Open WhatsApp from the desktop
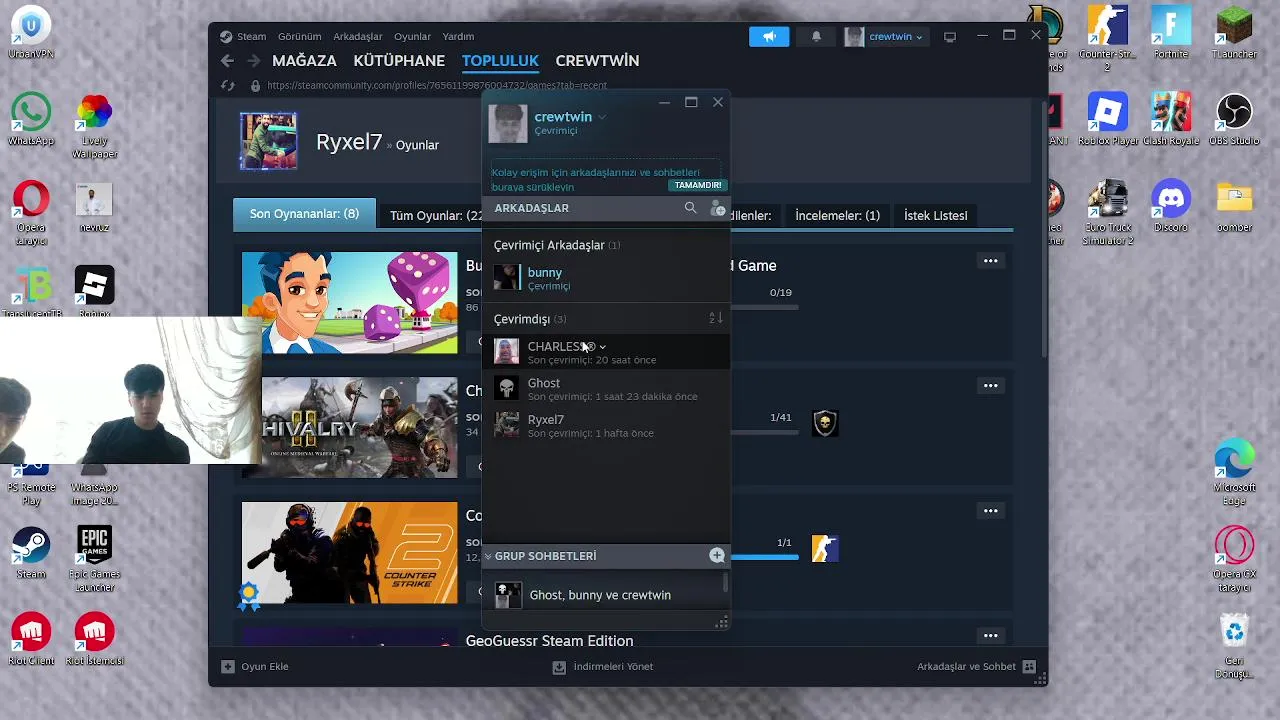 coord(31,119)
